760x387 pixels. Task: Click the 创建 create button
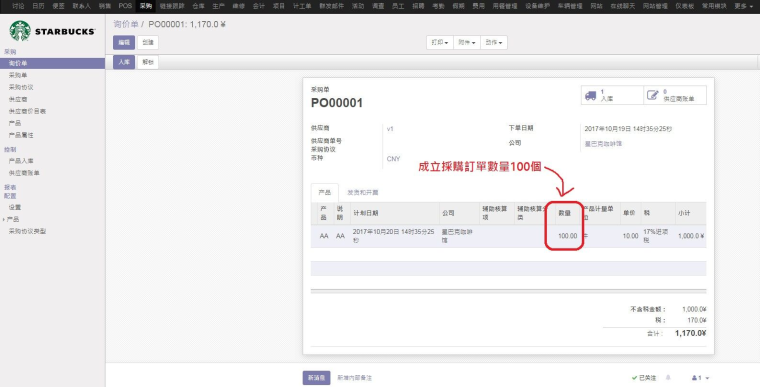coord(148,43)
